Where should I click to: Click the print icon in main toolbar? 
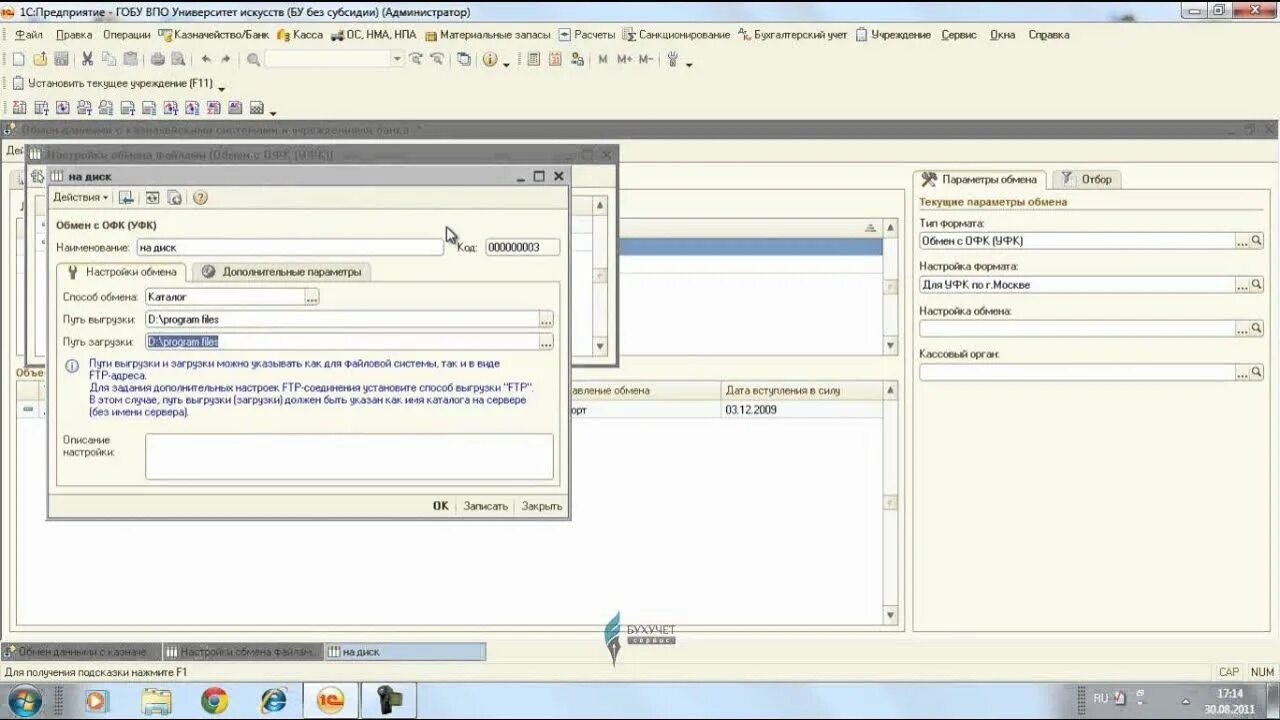[x=157, y=60]
